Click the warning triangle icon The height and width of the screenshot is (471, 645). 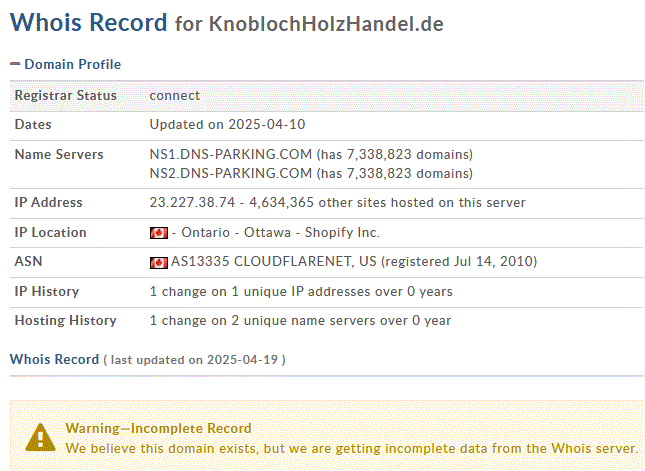(x=40, y=437)
